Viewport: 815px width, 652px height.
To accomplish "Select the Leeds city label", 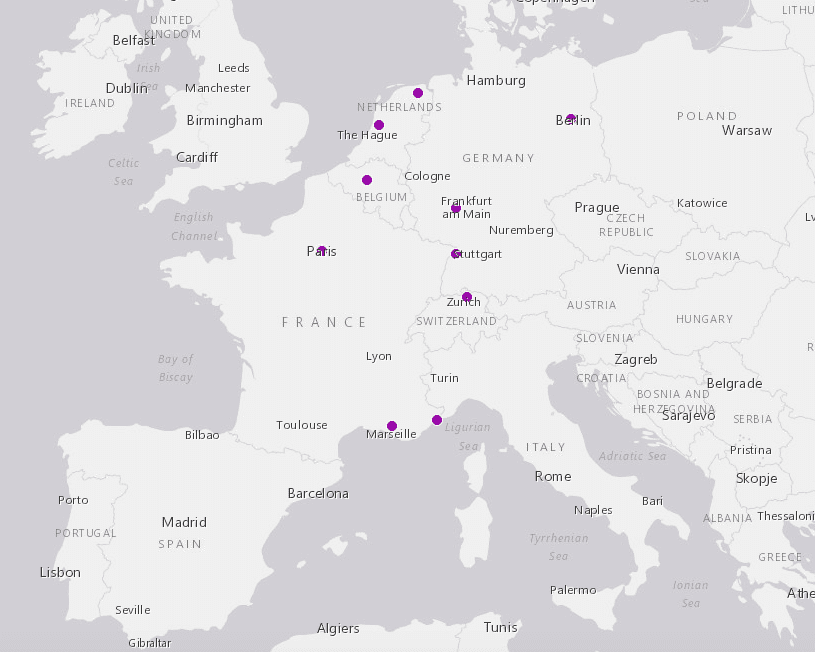I will pos(233,68).
